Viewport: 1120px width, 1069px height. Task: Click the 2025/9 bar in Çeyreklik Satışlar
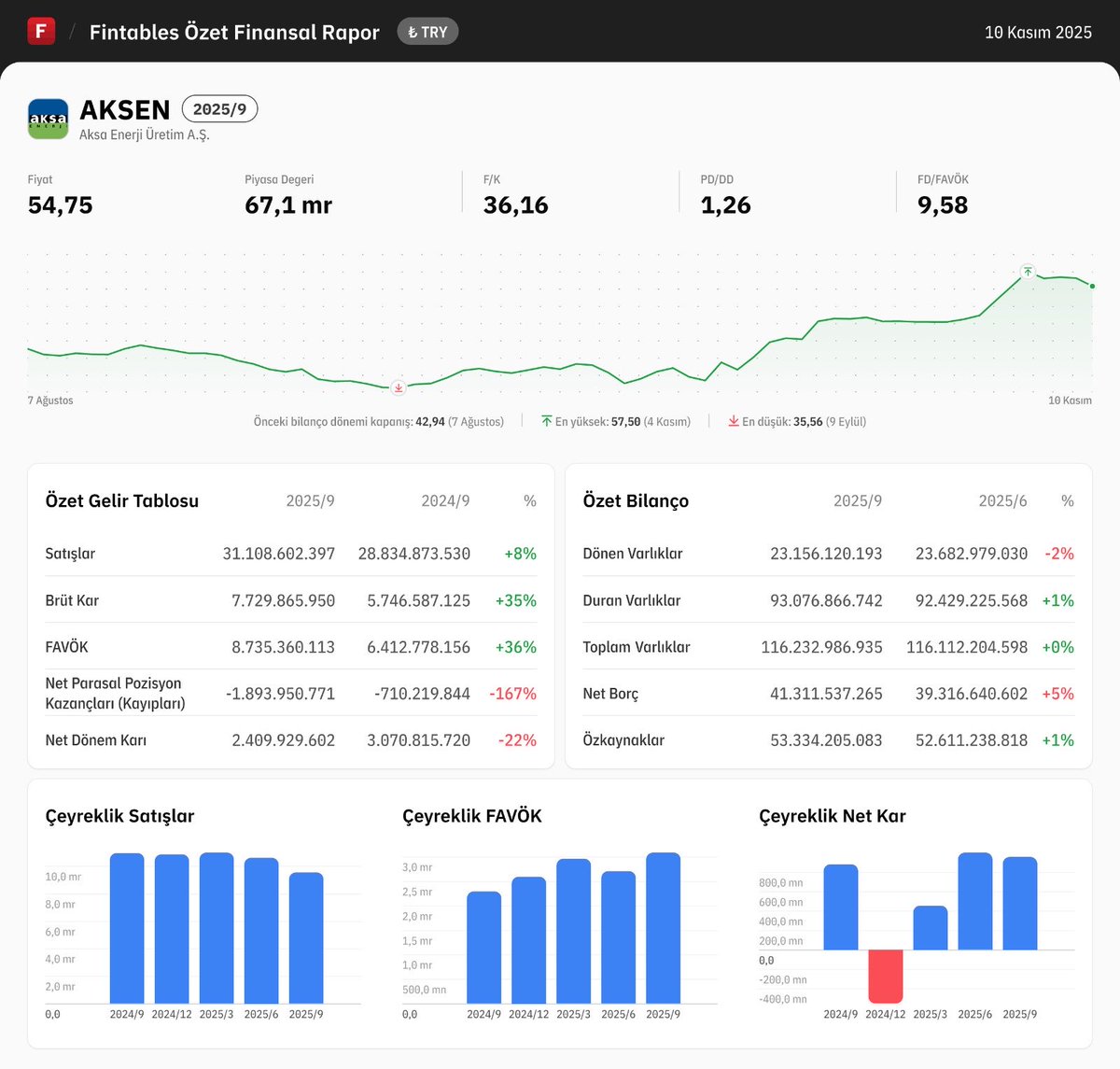click(x=306, y=938)
